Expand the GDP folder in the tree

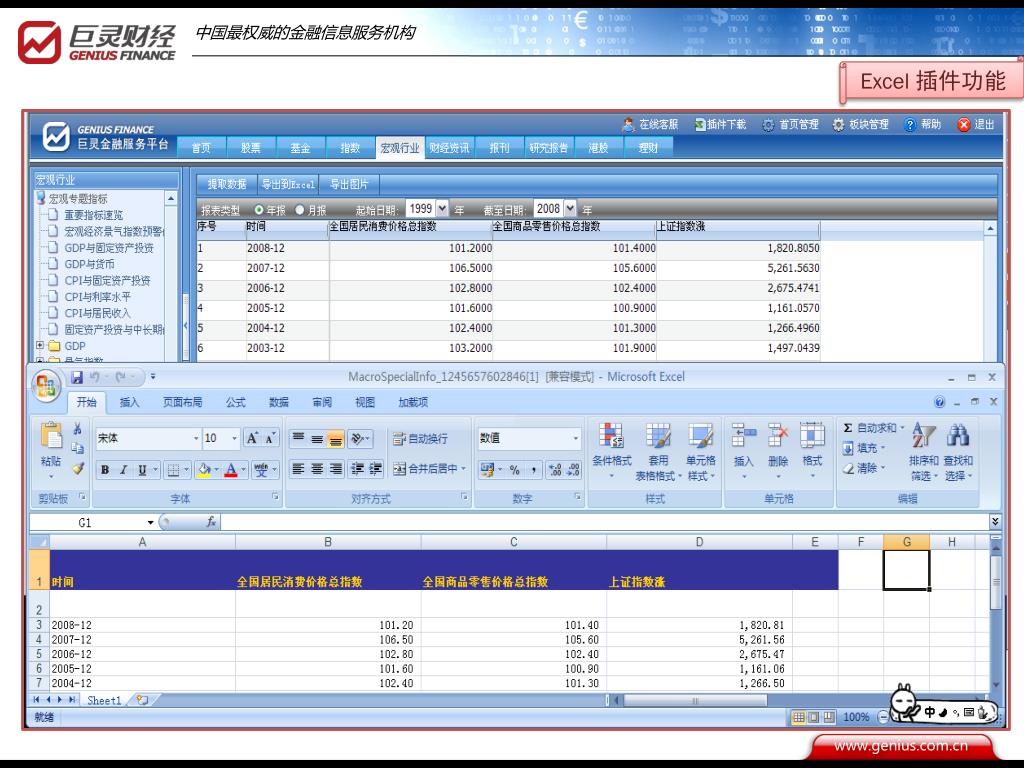coord(41,346)
